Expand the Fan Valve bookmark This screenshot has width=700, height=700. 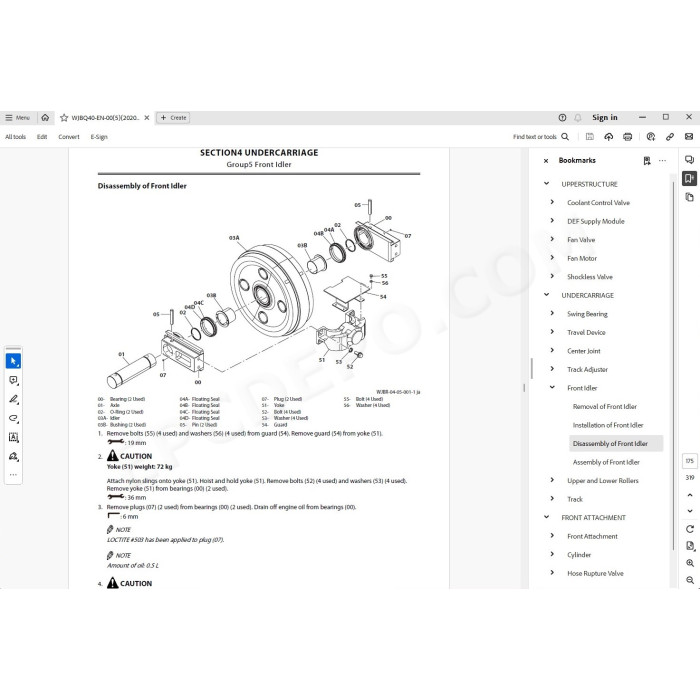click(x=552, y=239)
